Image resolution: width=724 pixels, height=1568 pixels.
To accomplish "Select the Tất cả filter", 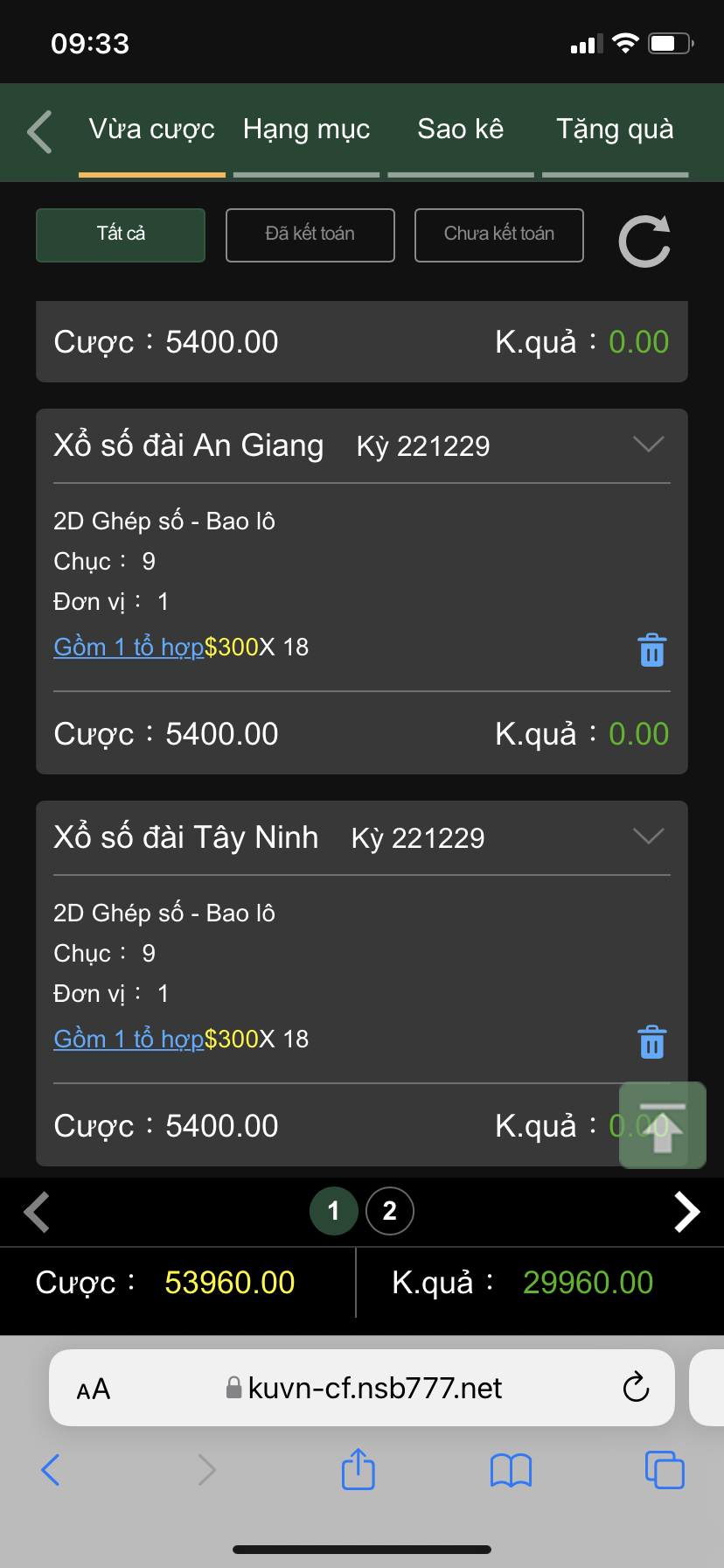I will point(121,234).
